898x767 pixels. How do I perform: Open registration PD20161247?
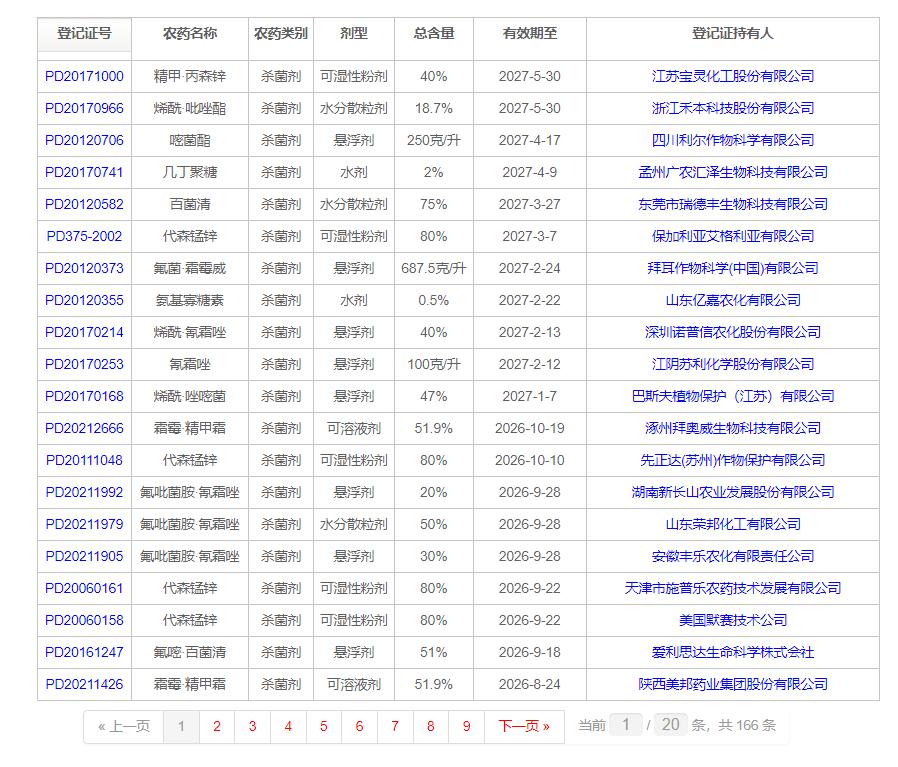point(84,653)
